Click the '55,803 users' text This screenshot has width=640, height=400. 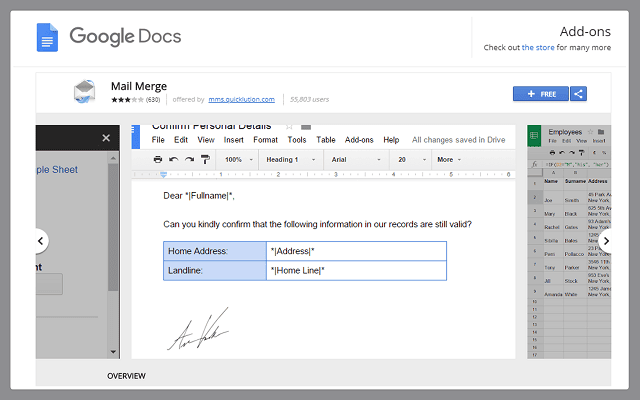click(x=309, y=99)
